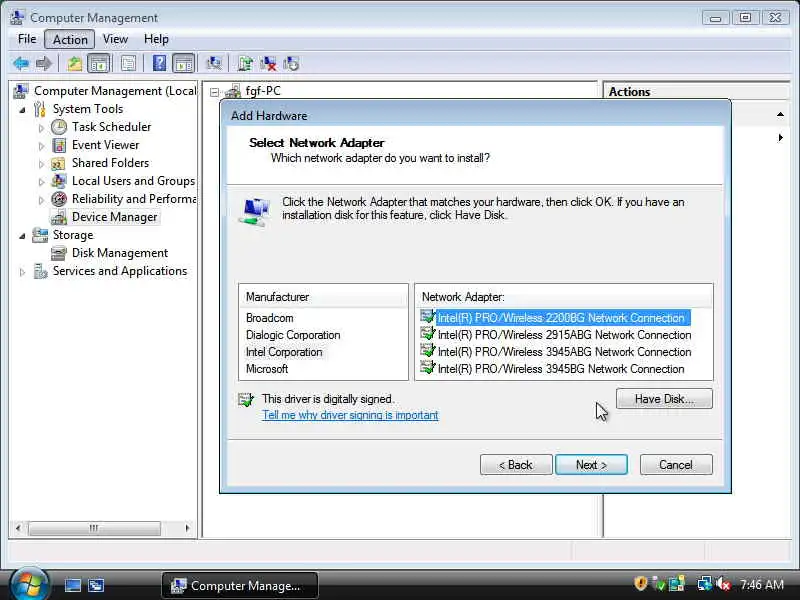The height and width of the screenshot is (600, 800).
Task: Expand the Task Scheduler node arrow
Action: click(x=41, y=128)
